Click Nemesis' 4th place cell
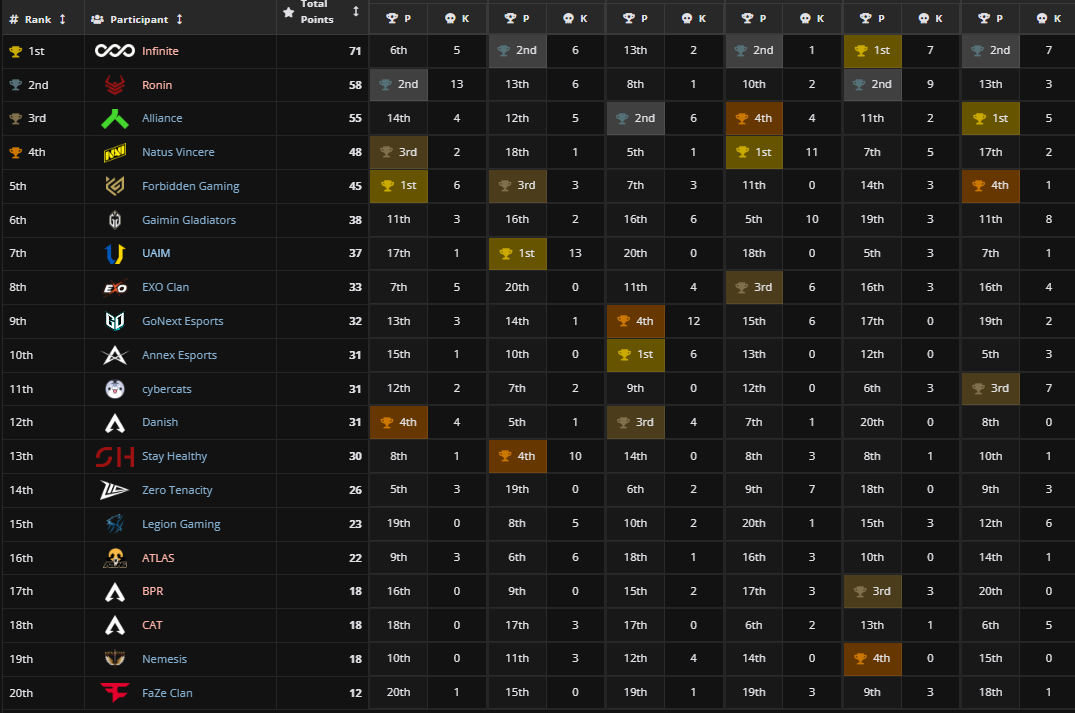 coord(872,659)
